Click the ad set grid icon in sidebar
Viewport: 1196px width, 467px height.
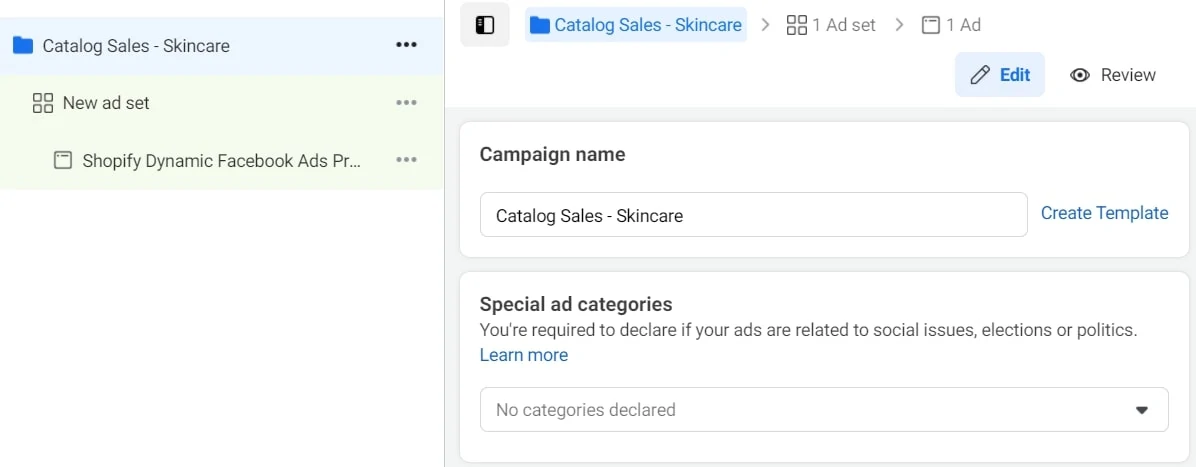(x=43, y=103)
